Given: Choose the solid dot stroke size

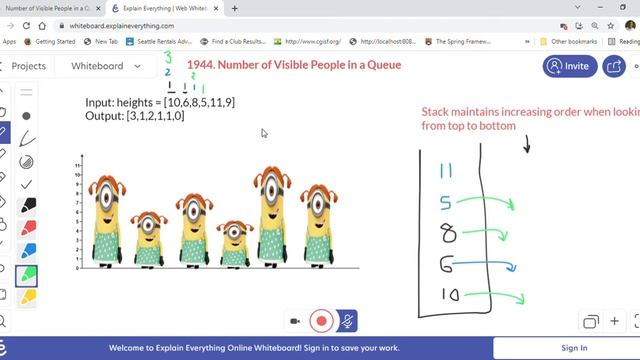Looking at the screenshot, I should [x=27, y=116].
